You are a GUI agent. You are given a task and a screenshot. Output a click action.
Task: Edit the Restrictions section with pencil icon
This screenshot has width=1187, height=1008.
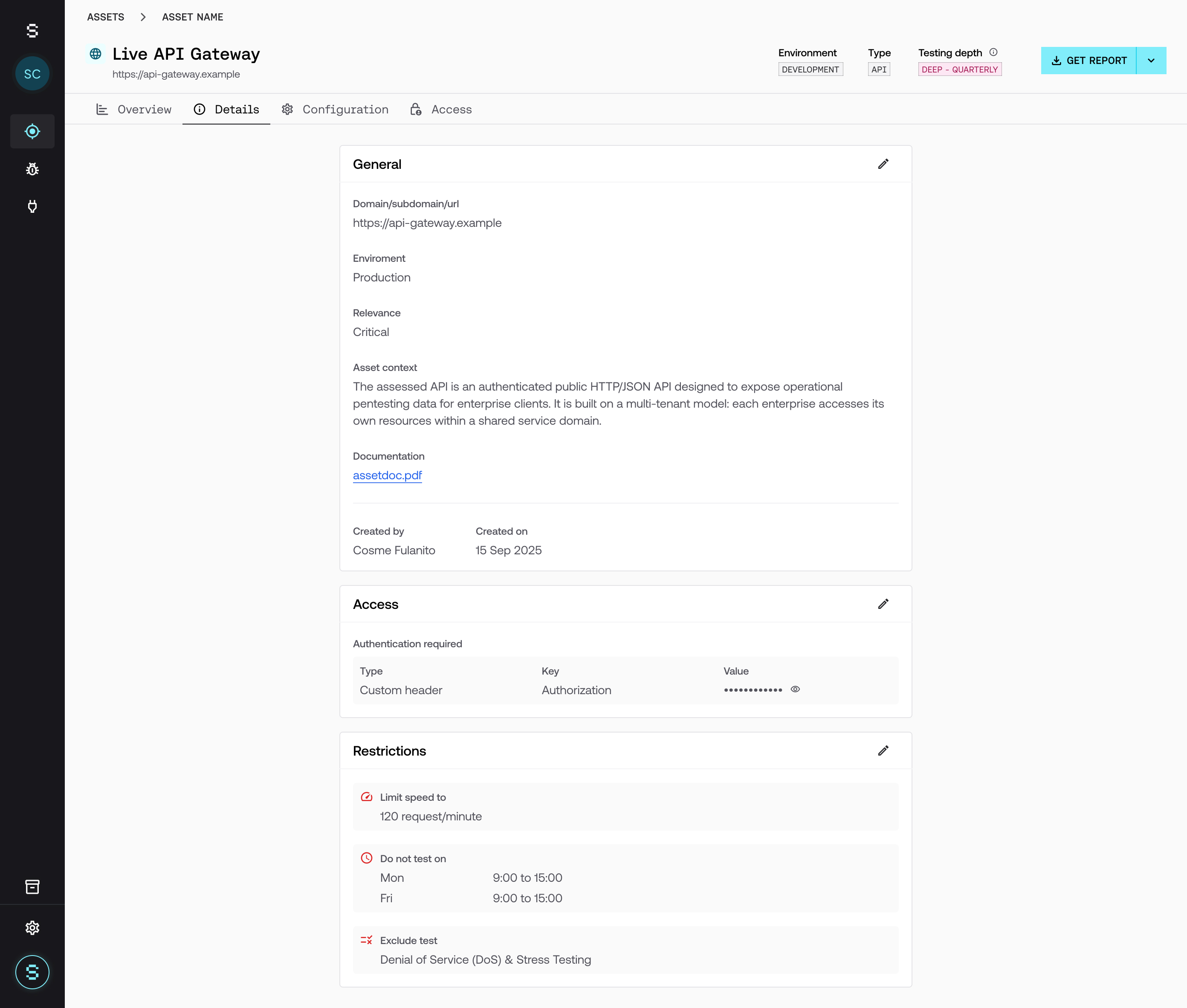click(x=883, y=751)
